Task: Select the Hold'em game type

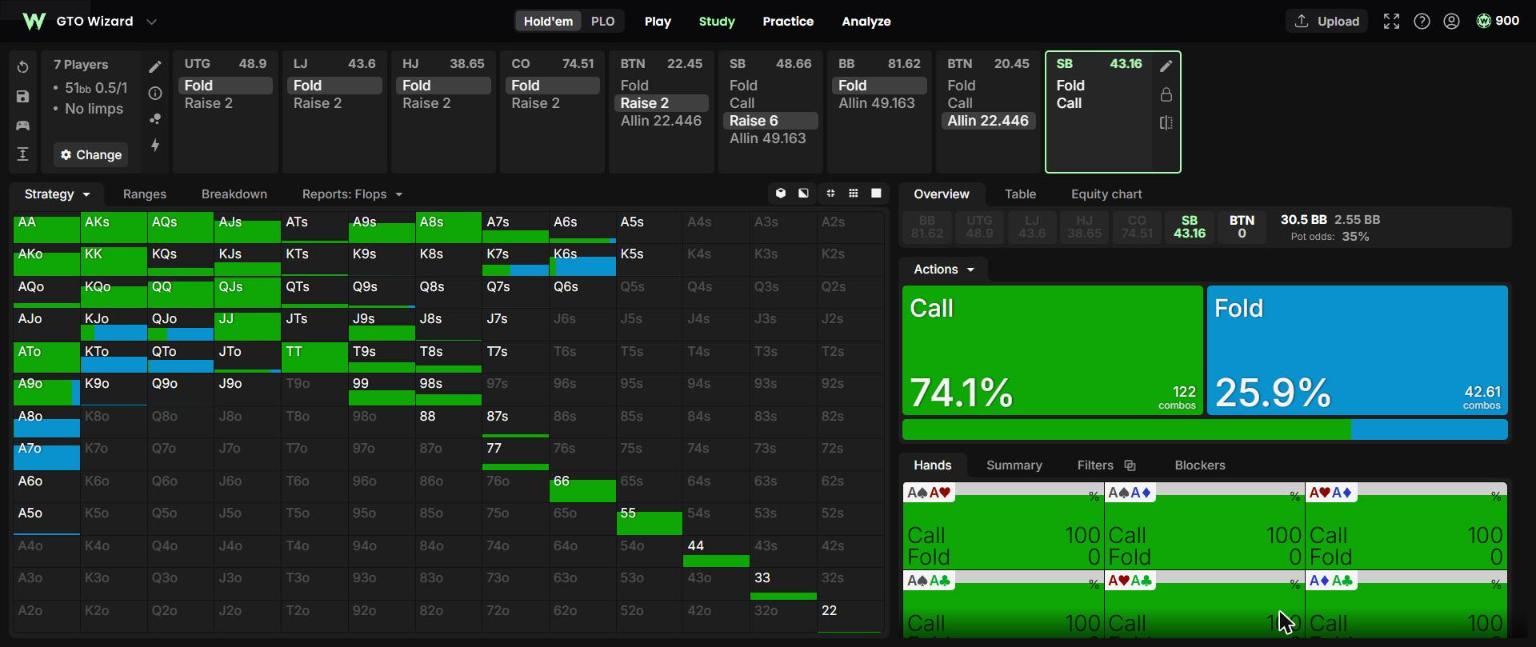Action: [x=546, y=21]
